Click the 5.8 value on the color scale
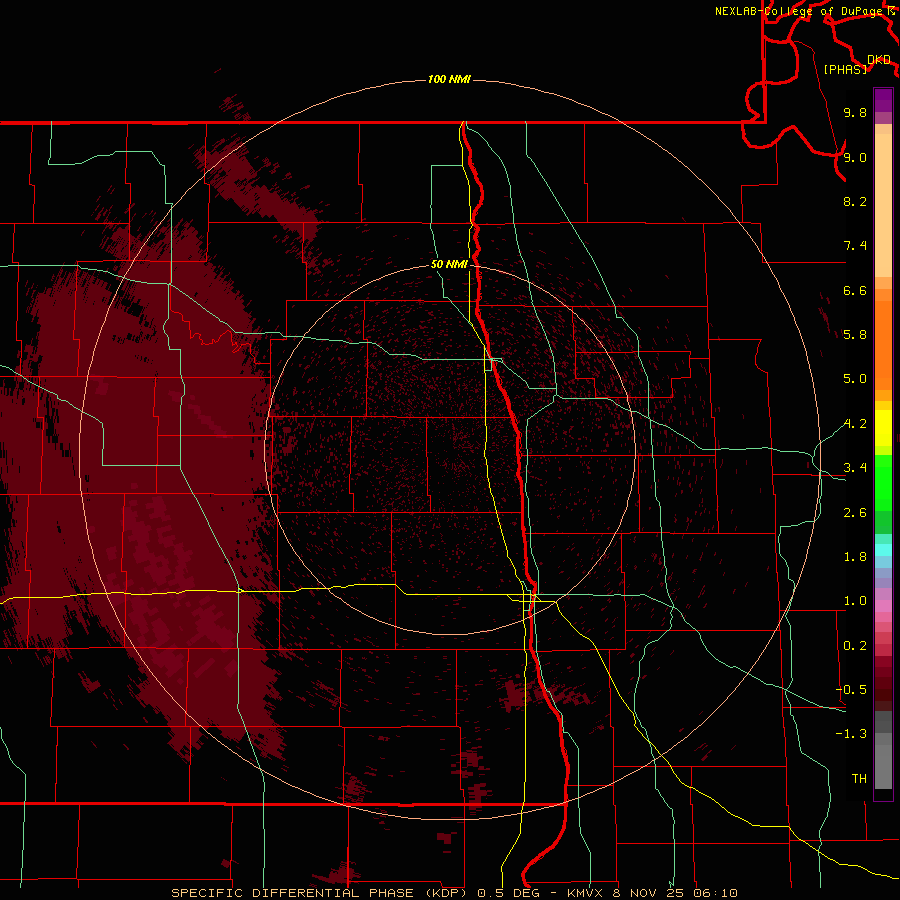900x900 pixels. click(855, 335)
